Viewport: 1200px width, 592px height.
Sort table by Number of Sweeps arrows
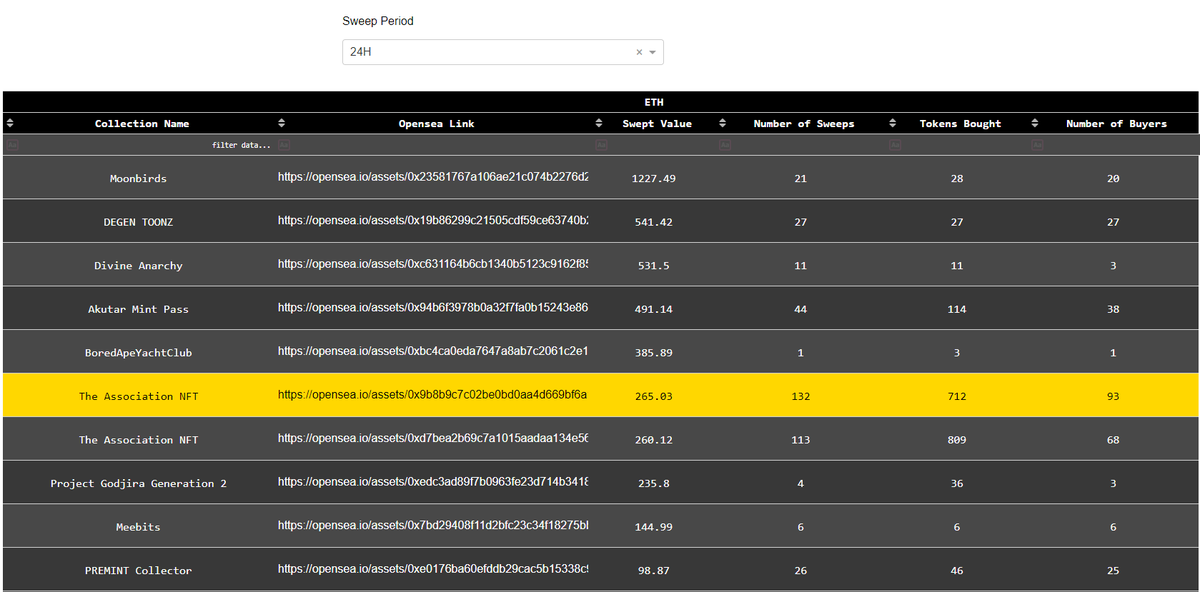tap(721, 124)
